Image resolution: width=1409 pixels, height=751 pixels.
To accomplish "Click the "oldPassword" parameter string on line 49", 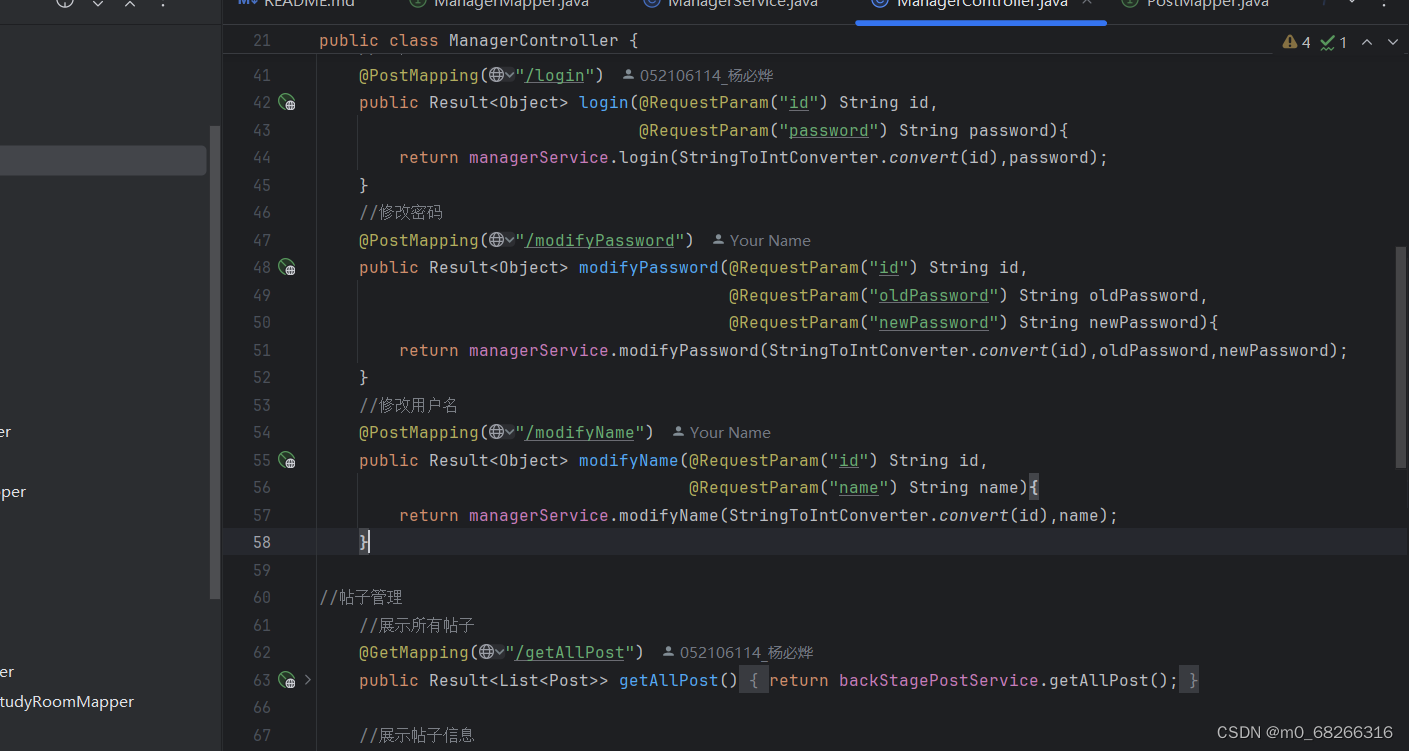I will pyautogui.click(x=934, y=295).
